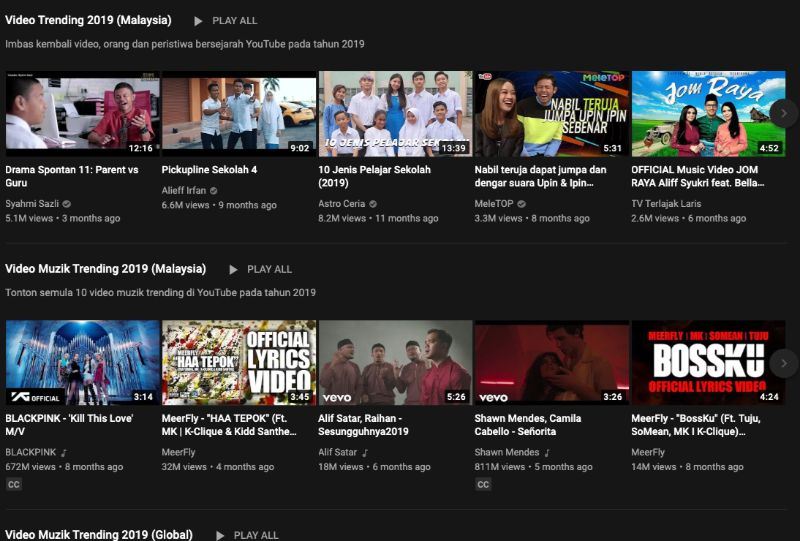This screenshot has width=800, height=541.
Task: Click "Tonton semula 10 video muzik trending" description
Action: pos(161,292)
